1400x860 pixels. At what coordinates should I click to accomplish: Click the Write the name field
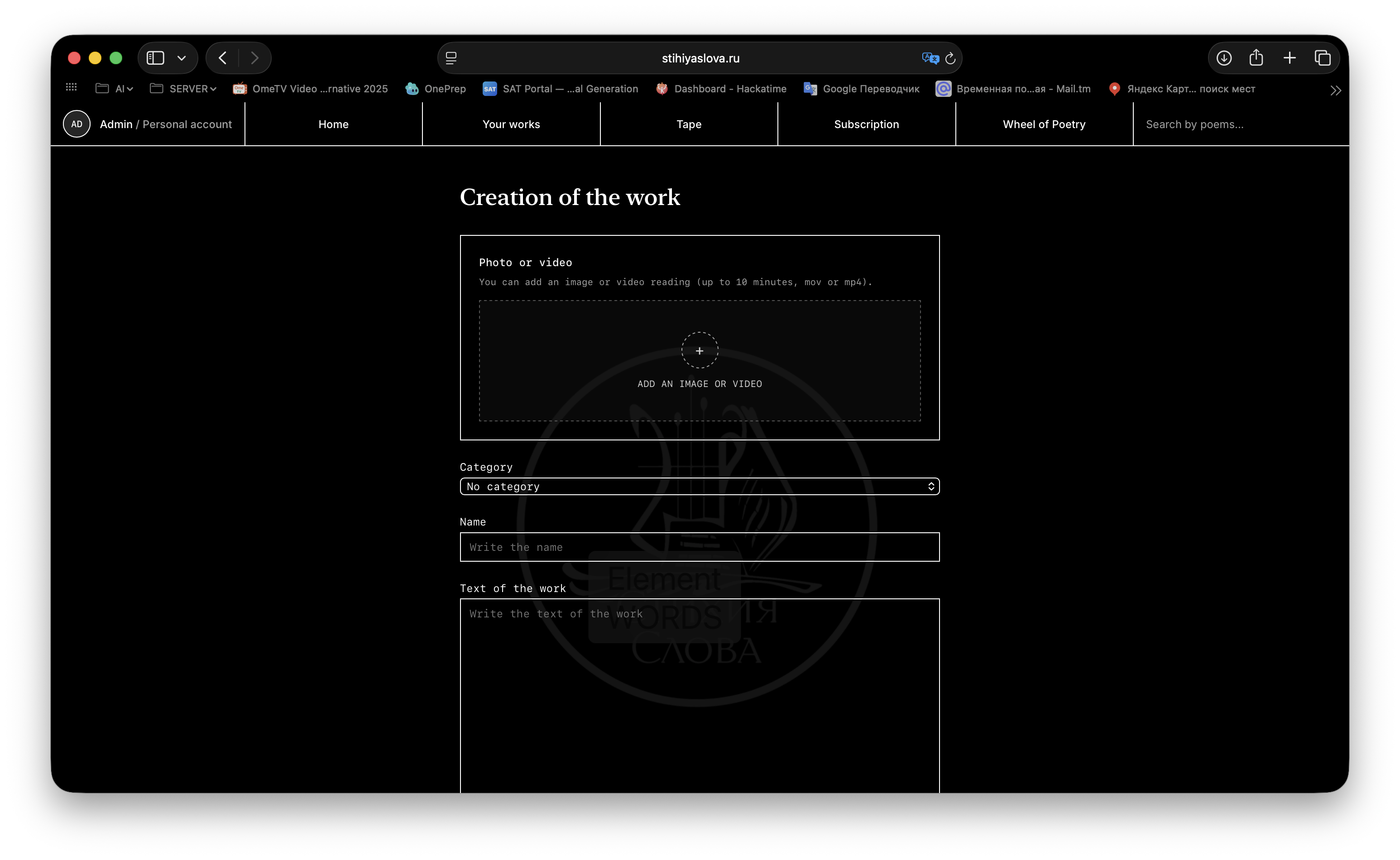[700, 547]
